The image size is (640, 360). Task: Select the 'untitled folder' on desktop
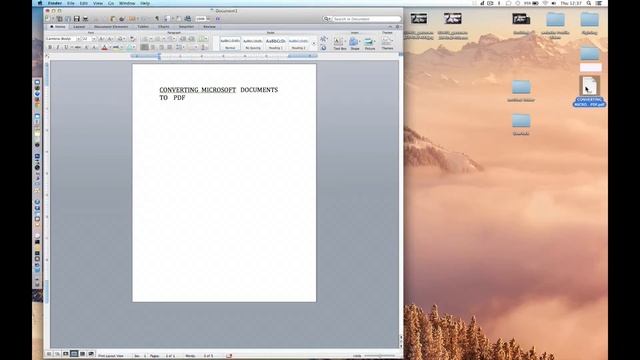521,91
